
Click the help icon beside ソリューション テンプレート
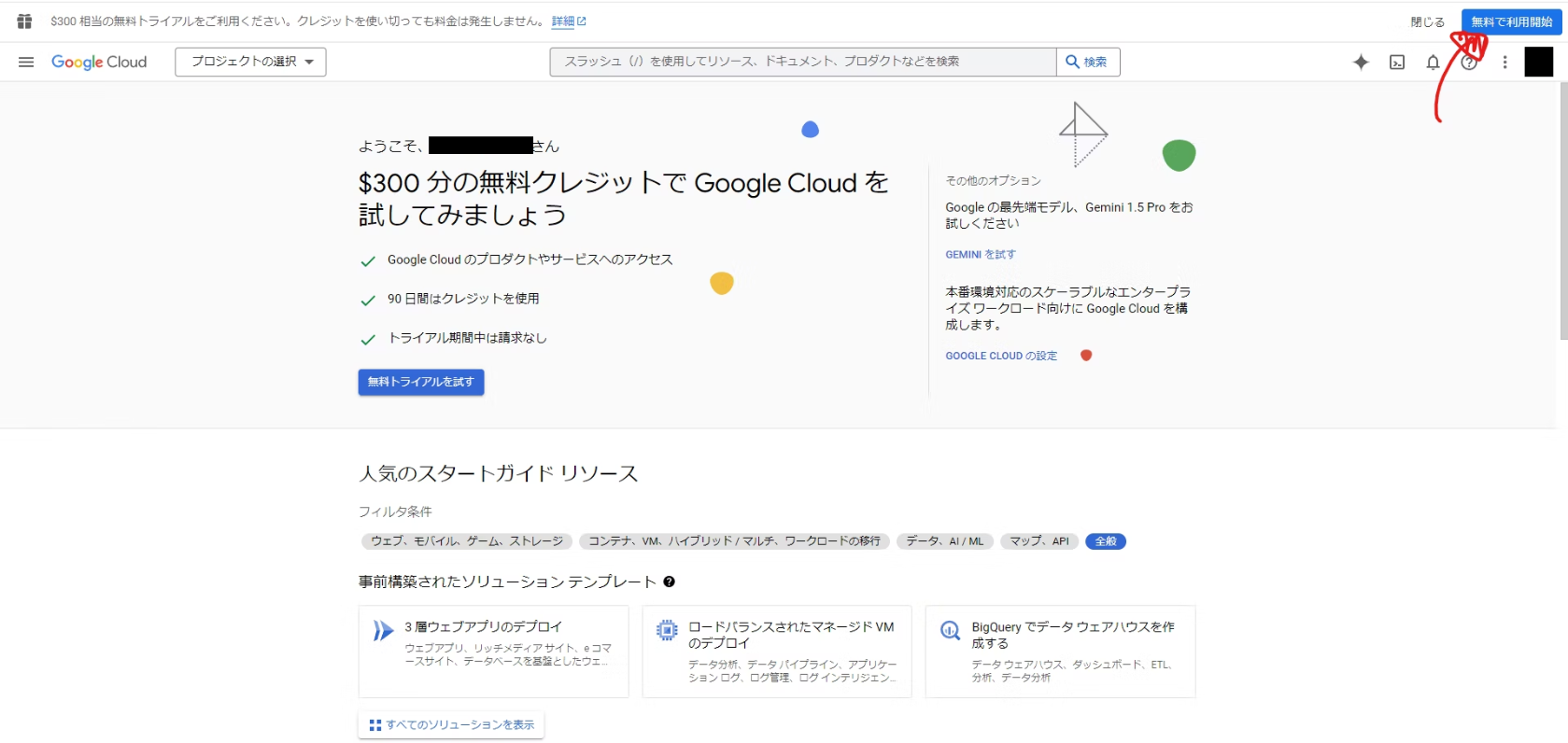[x=669, y=582]
